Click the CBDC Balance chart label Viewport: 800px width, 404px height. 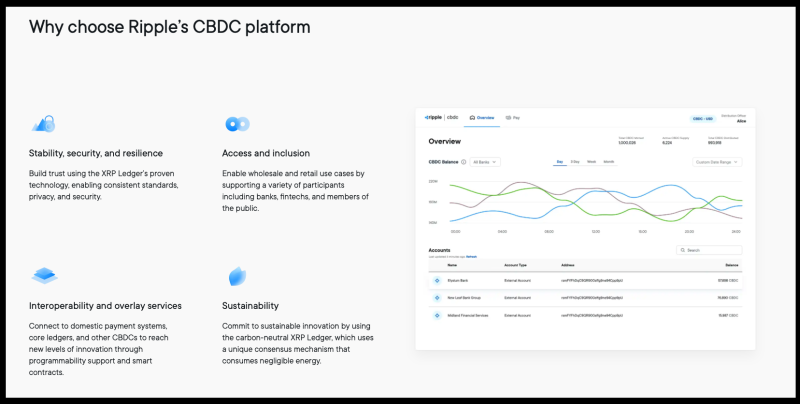[443, 162]
